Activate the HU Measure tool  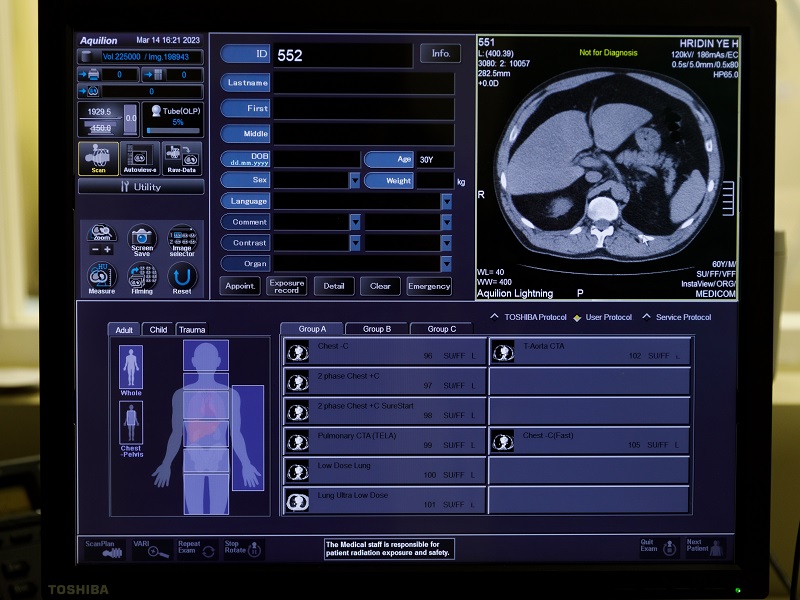101,277
